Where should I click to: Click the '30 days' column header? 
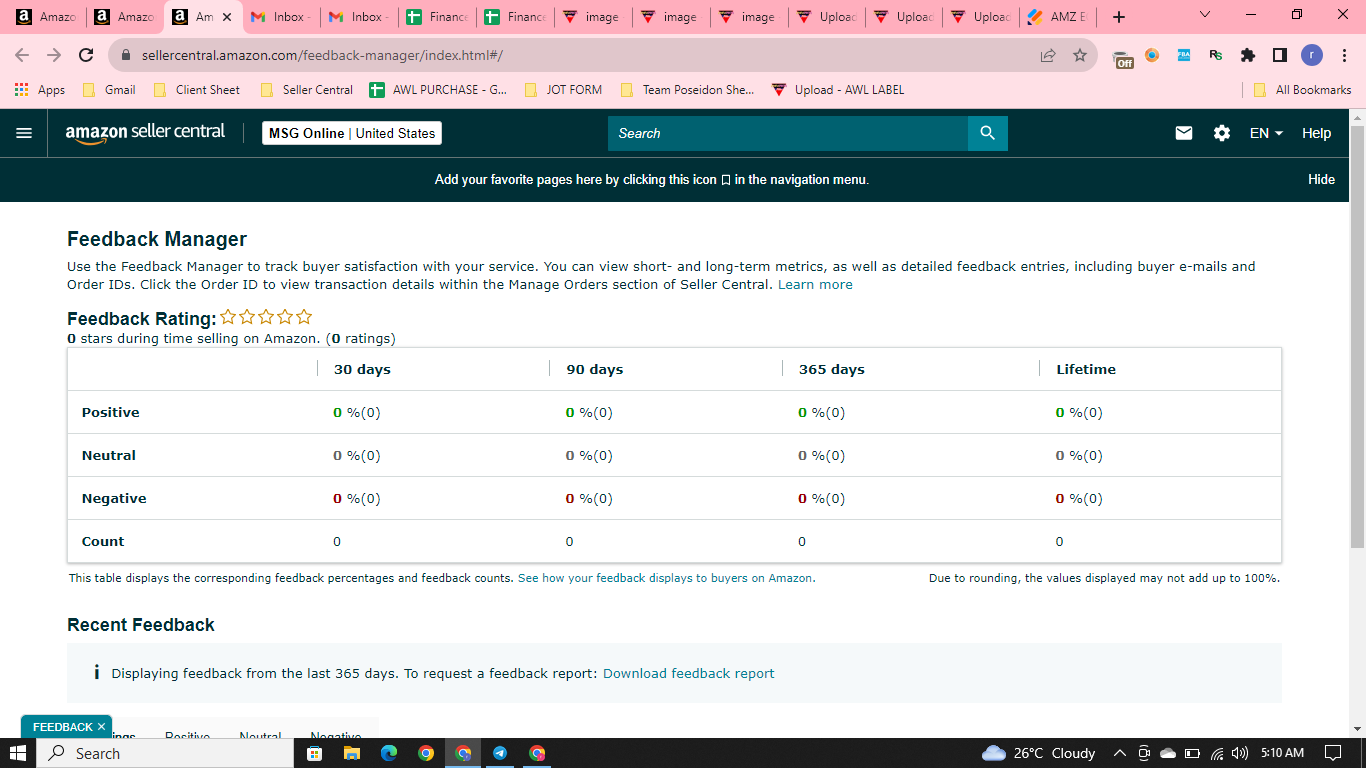tap(362, 370)
